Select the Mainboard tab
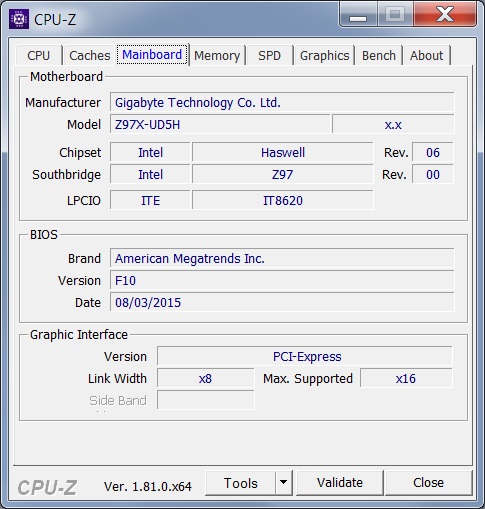 [x=152, y=54]
